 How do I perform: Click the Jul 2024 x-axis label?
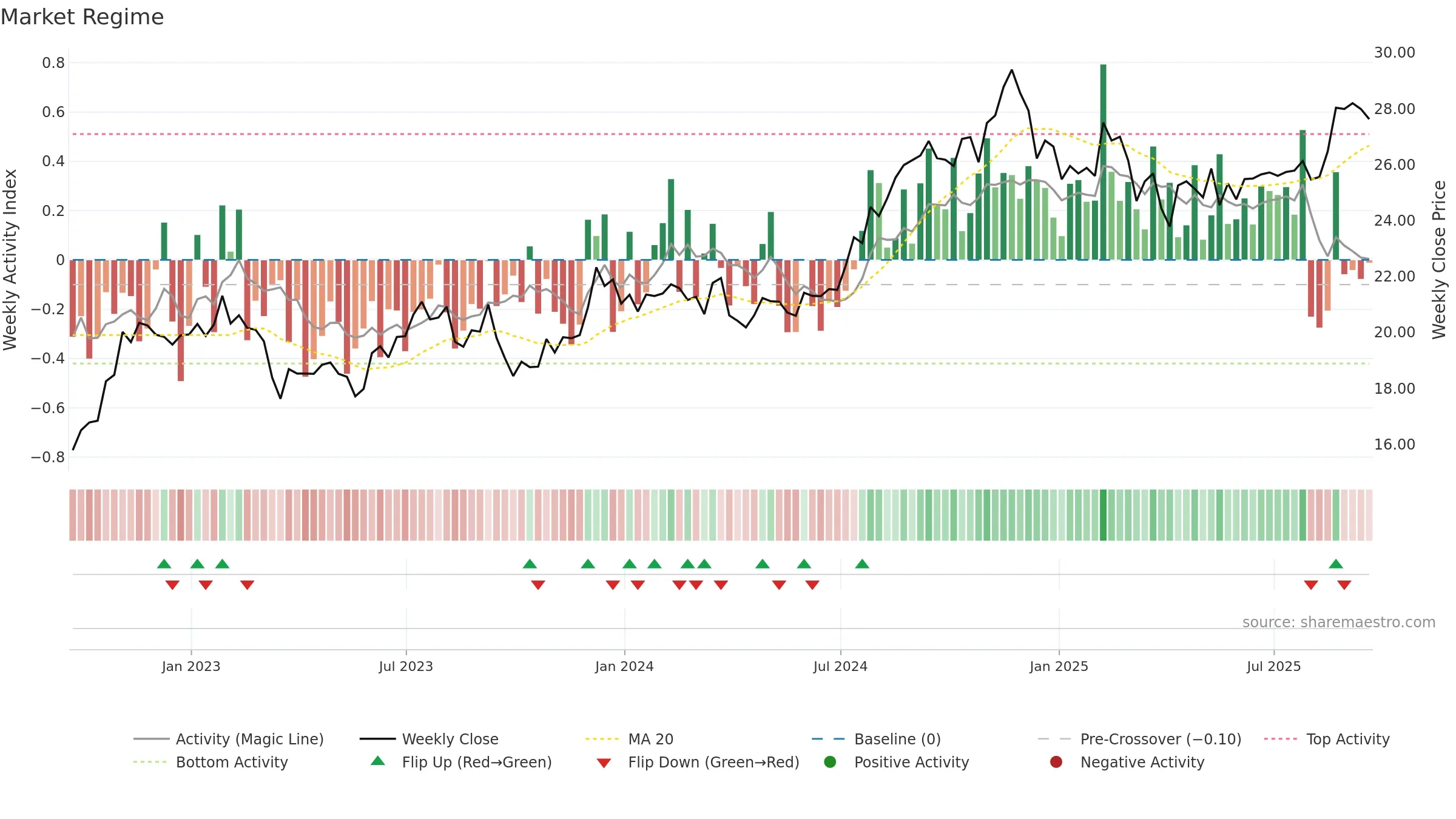(x=840, y=666)
